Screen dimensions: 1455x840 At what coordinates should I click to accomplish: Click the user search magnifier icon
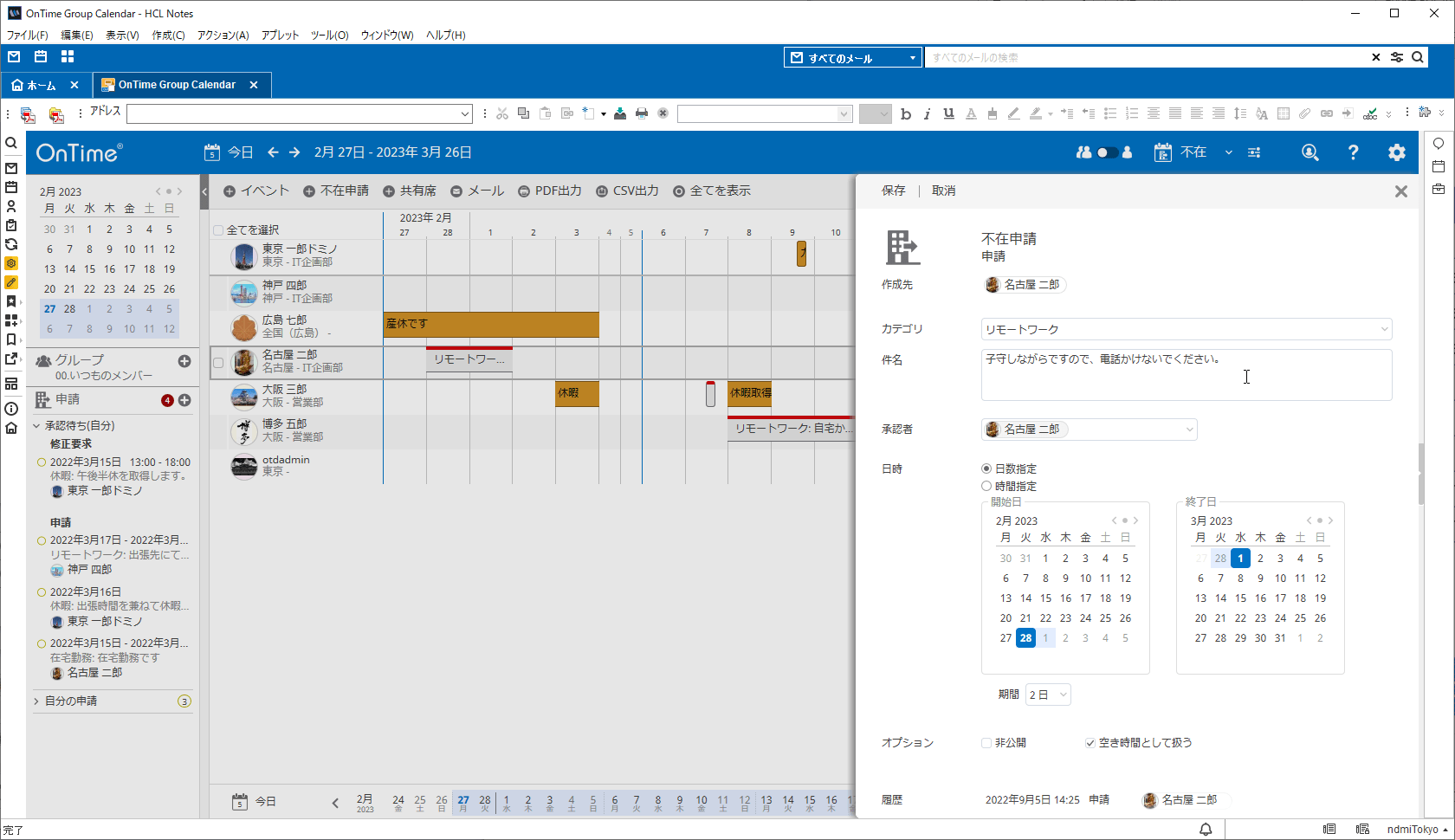point(1309,152)
